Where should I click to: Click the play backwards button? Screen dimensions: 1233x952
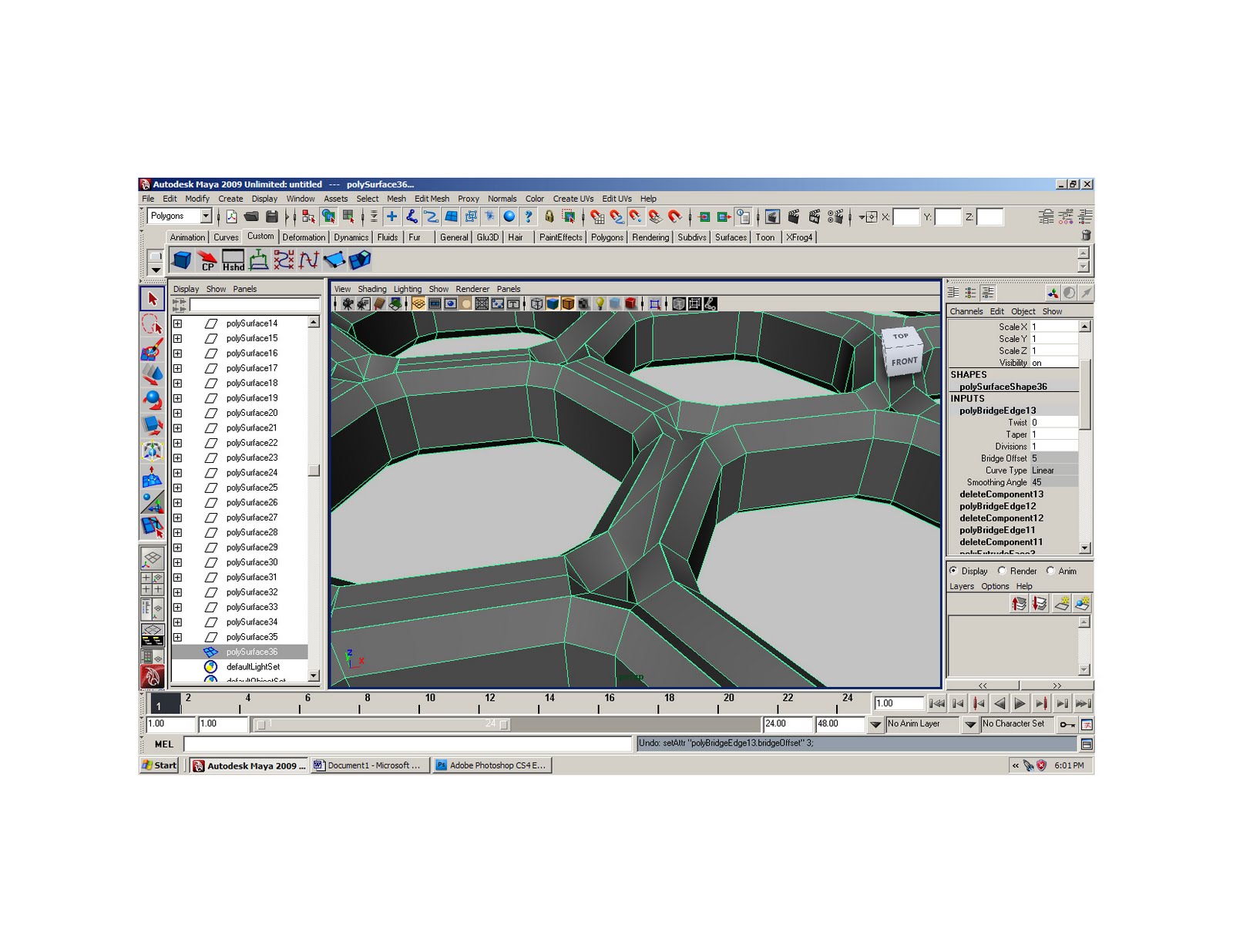[x=1000, y=703]
